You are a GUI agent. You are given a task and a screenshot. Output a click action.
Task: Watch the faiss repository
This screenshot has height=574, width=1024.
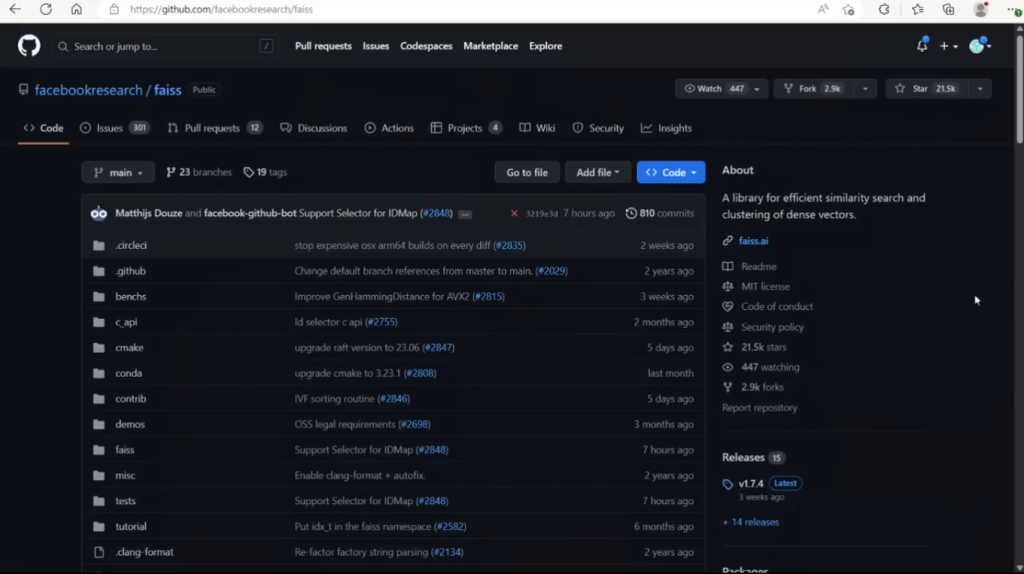click(x=713, y=89)
